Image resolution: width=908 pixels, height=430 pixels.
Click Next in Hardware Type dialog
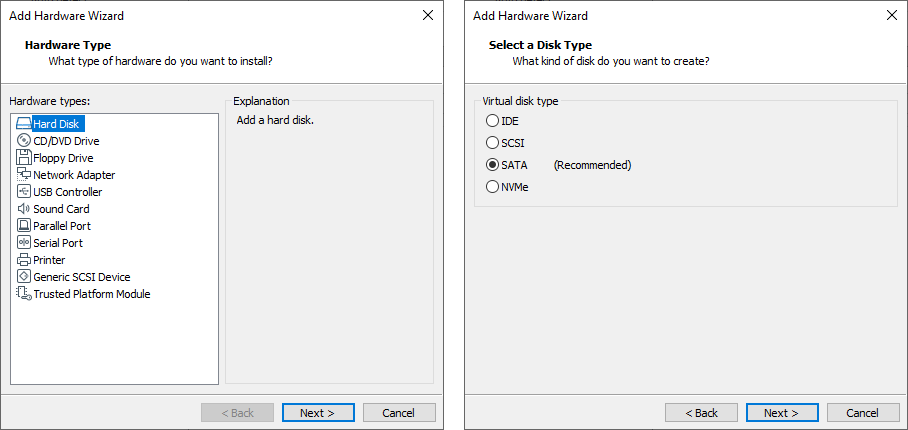(x=318, y=413)
